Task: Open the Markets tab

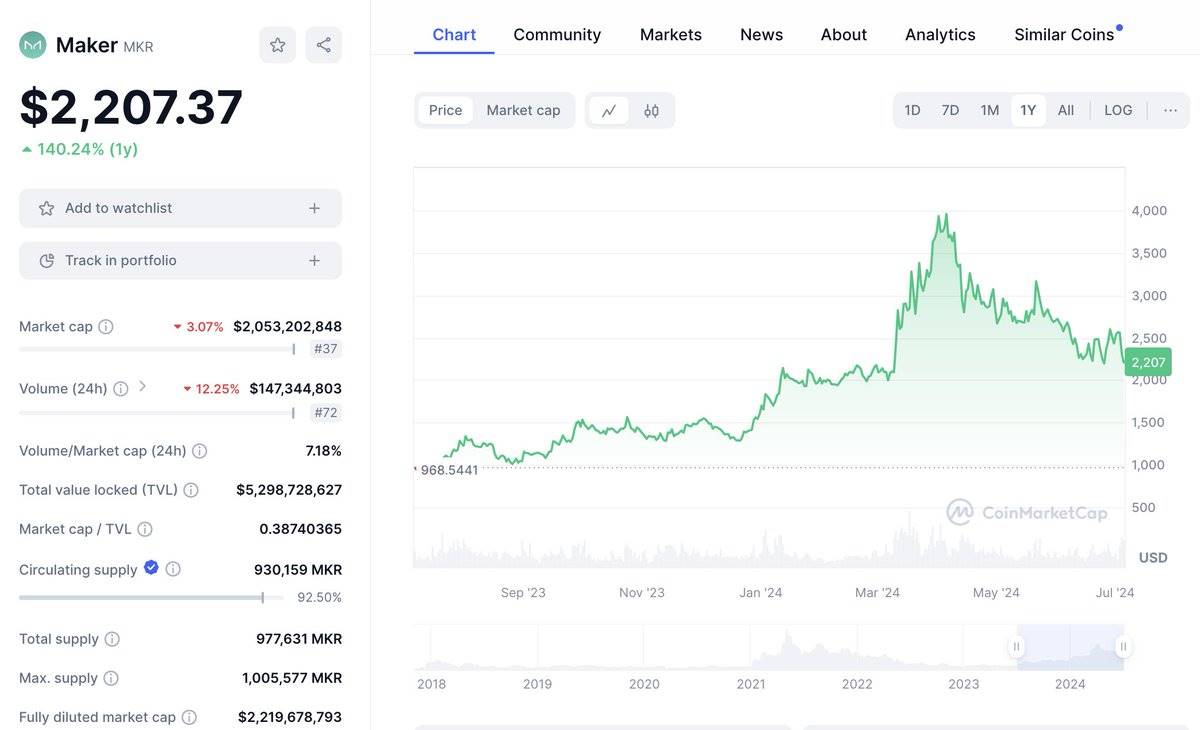Action: pyautogui.click(x=671, y=34)
